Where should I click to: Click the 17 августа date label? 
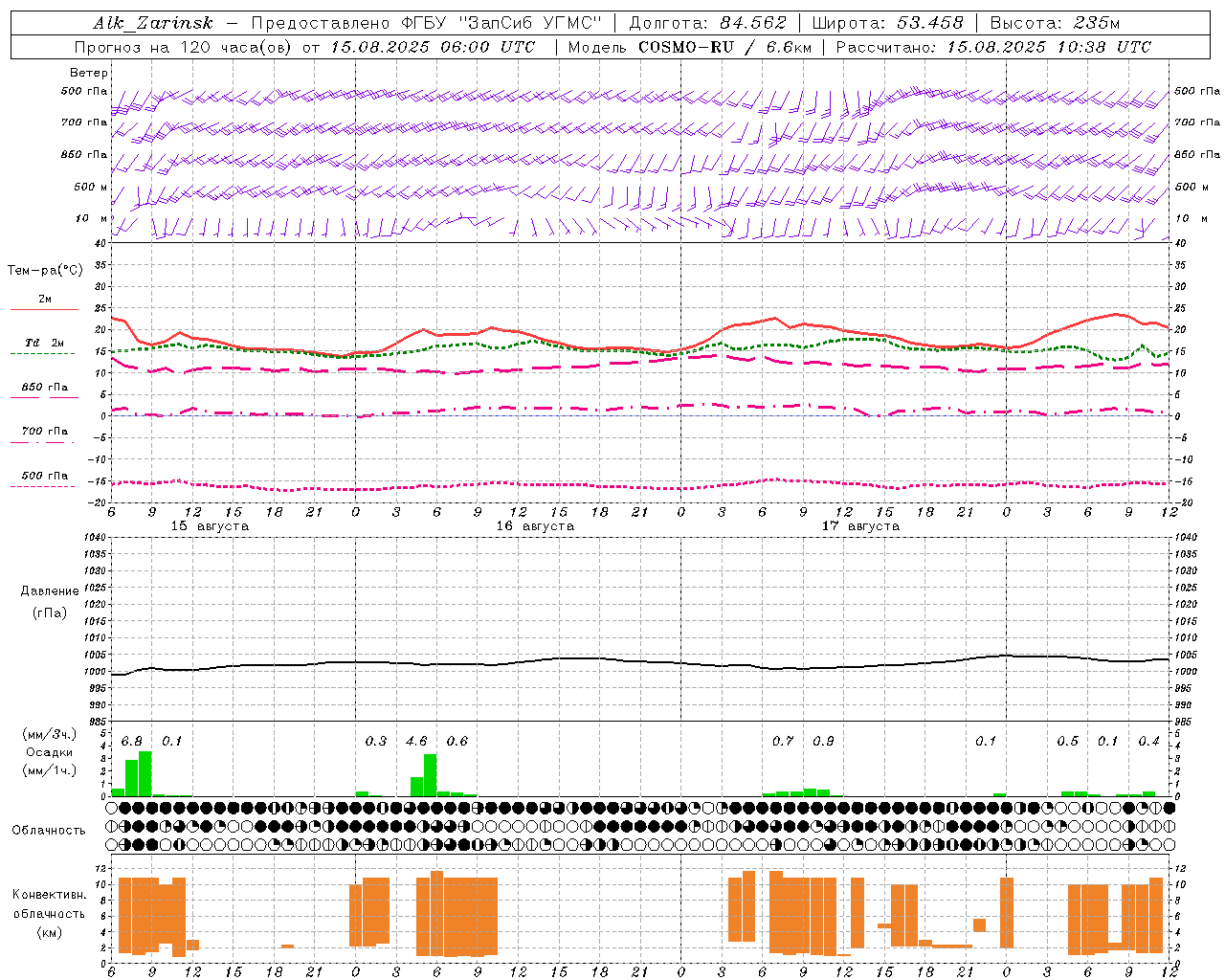[860, 526]
